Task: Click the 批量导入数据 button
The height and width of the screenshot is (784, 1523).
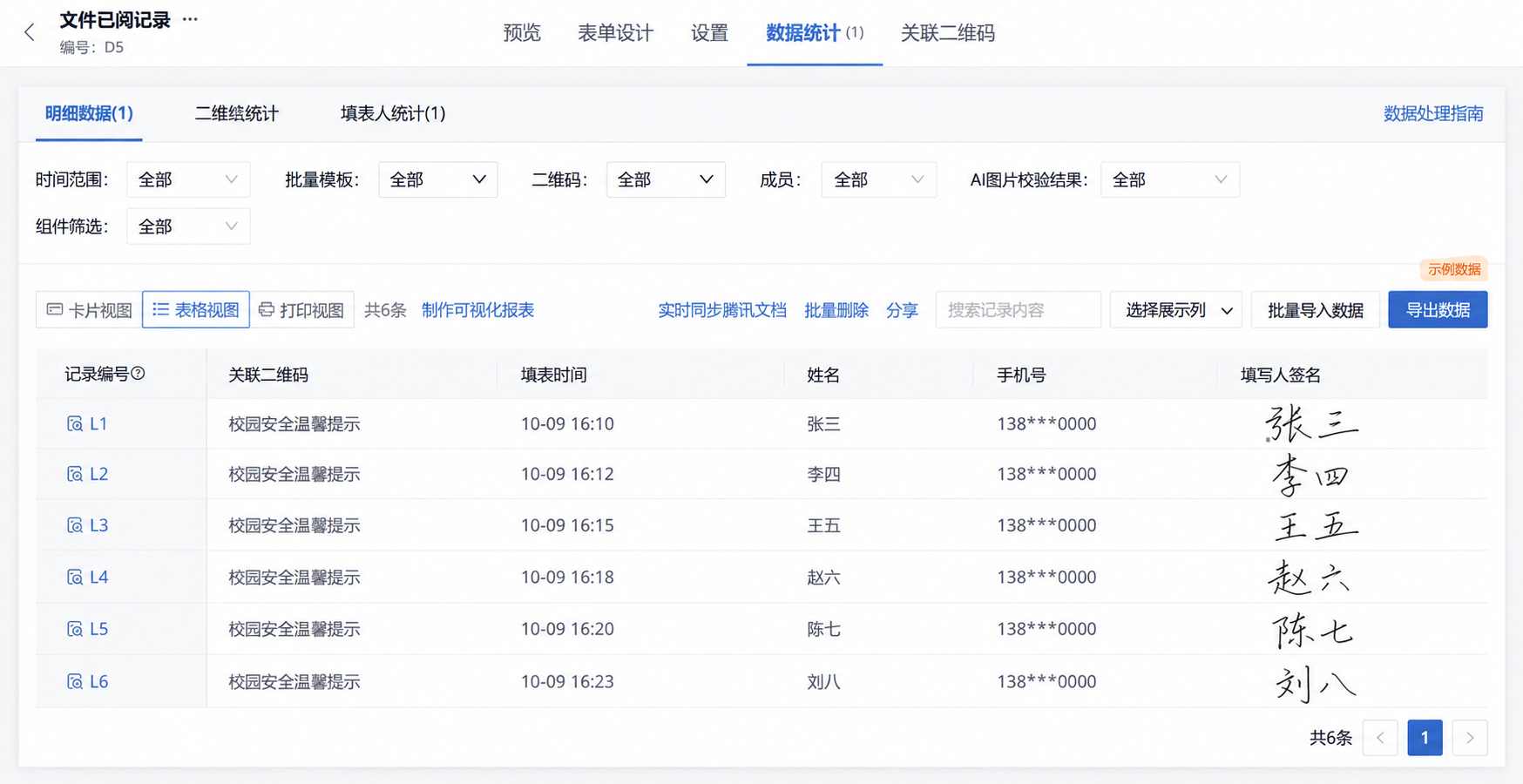Action: pos(1316,310)
